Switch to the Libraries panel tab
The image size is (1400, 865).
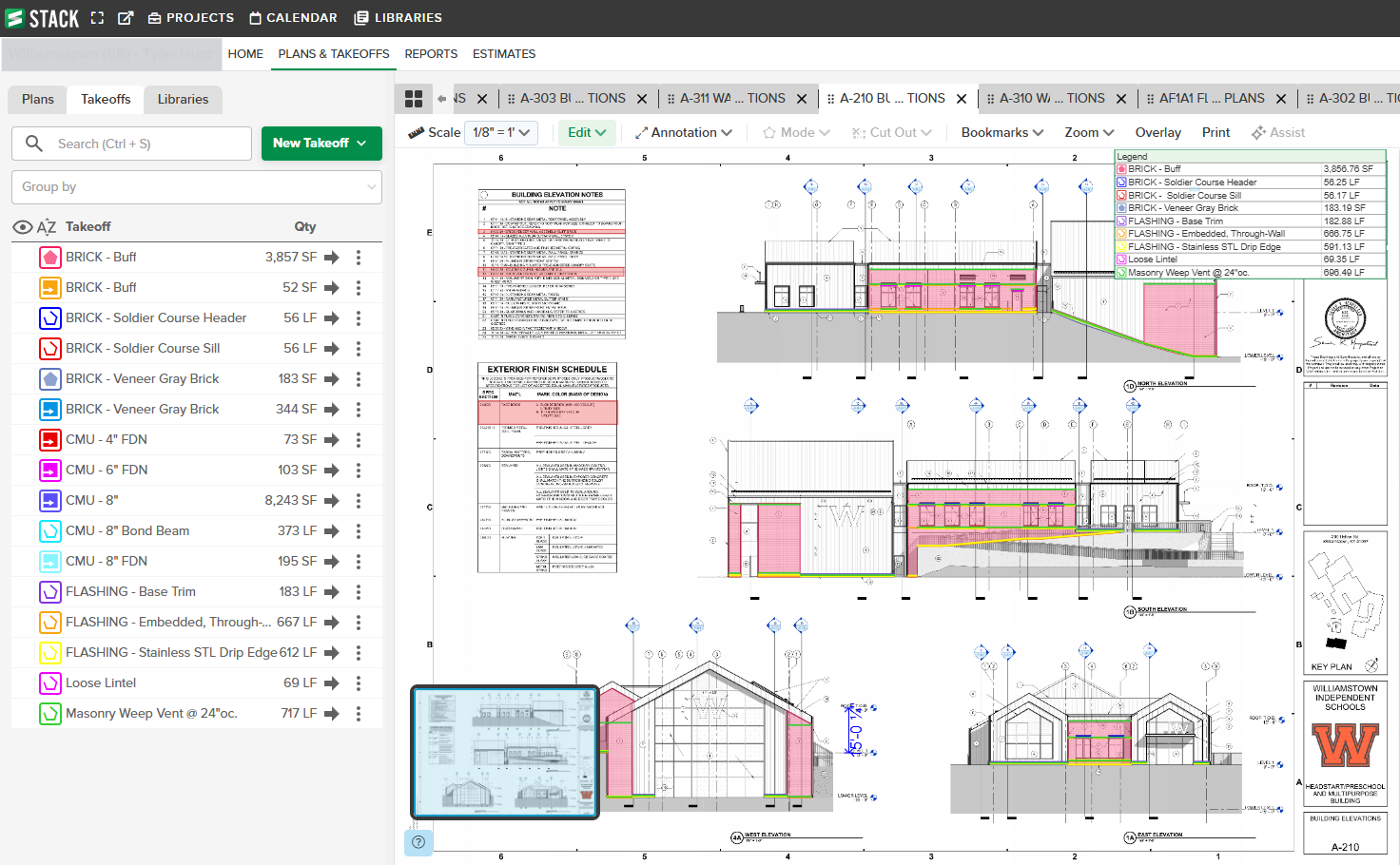[x=183, y=100]
